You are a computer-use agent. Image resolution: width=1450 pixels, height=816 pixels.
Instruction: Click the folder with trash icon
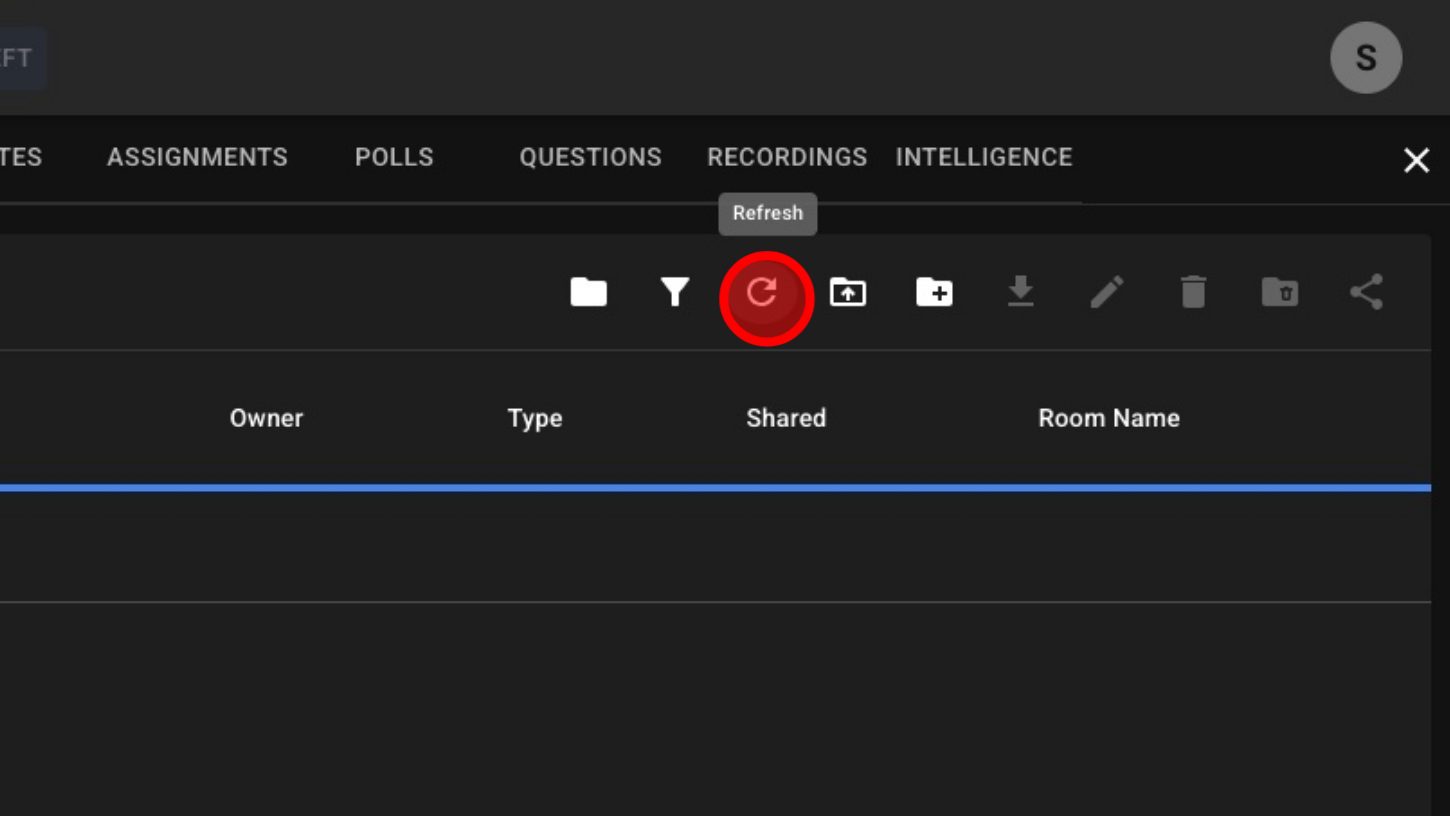point(1279,293)
